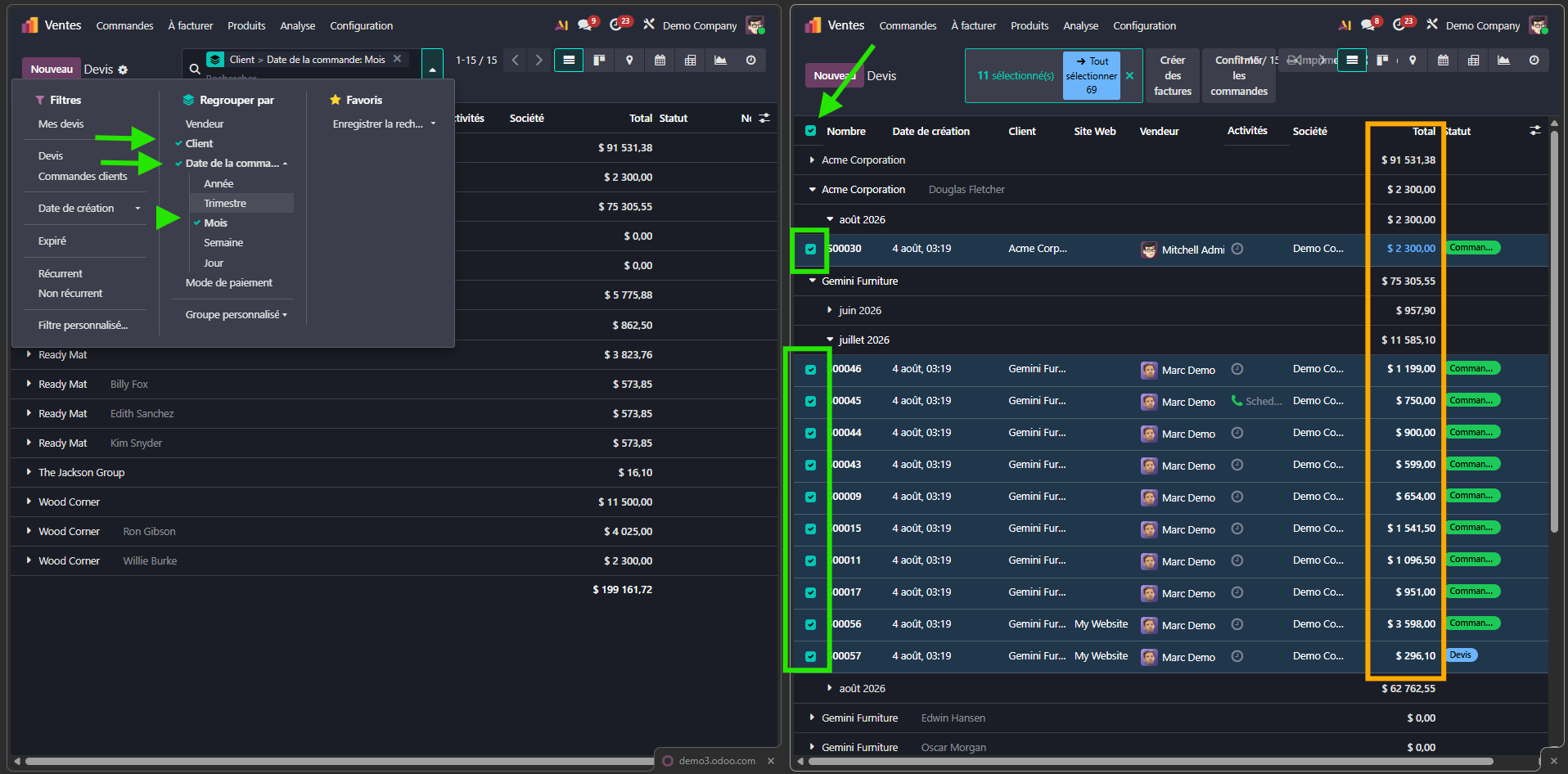The width and height of the screenshot is (1568, 774).
Task: Click the user avatar in left window
Action: pos(755,25)
